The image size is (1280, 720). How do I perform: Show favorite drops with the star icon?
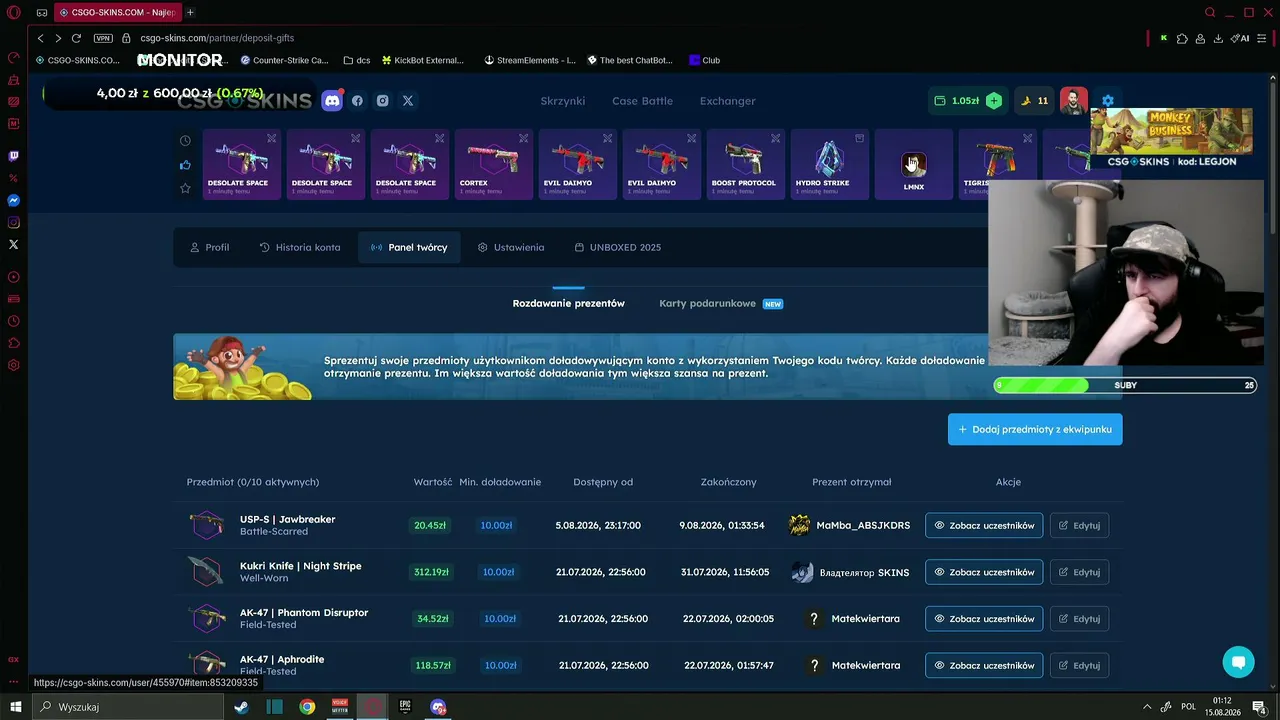[185, 188]
